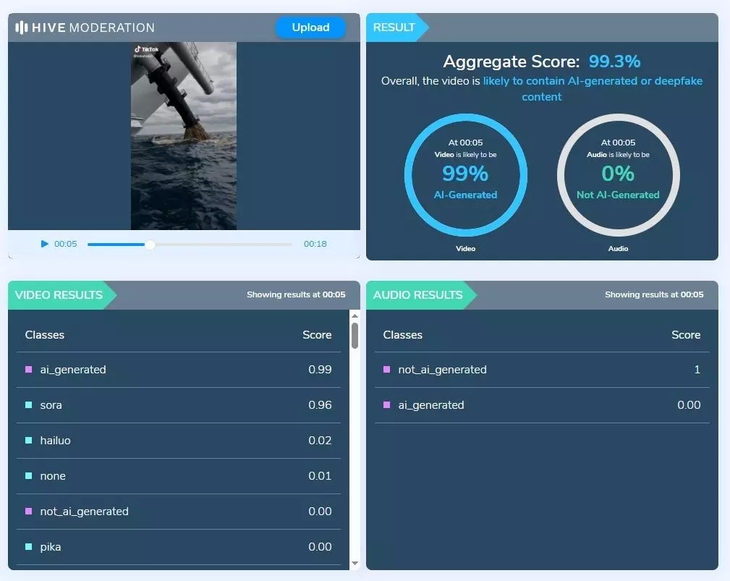Screen dimensions: 730x581
Task: Click the Hive Moderation logo icon
Action: tap(21, 28)
